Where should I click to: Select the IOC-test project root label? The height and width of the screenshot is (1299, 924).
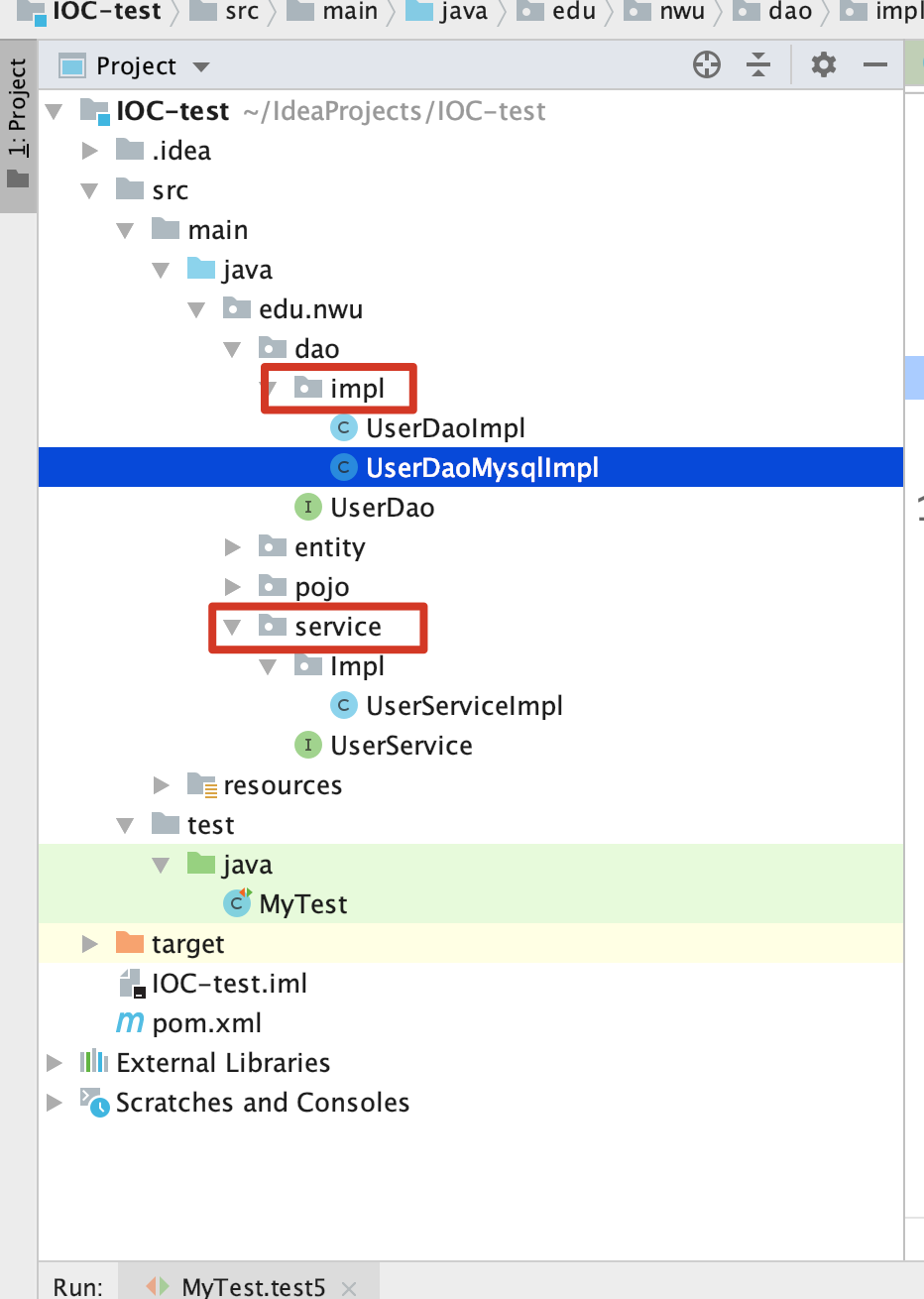(173, 111)
